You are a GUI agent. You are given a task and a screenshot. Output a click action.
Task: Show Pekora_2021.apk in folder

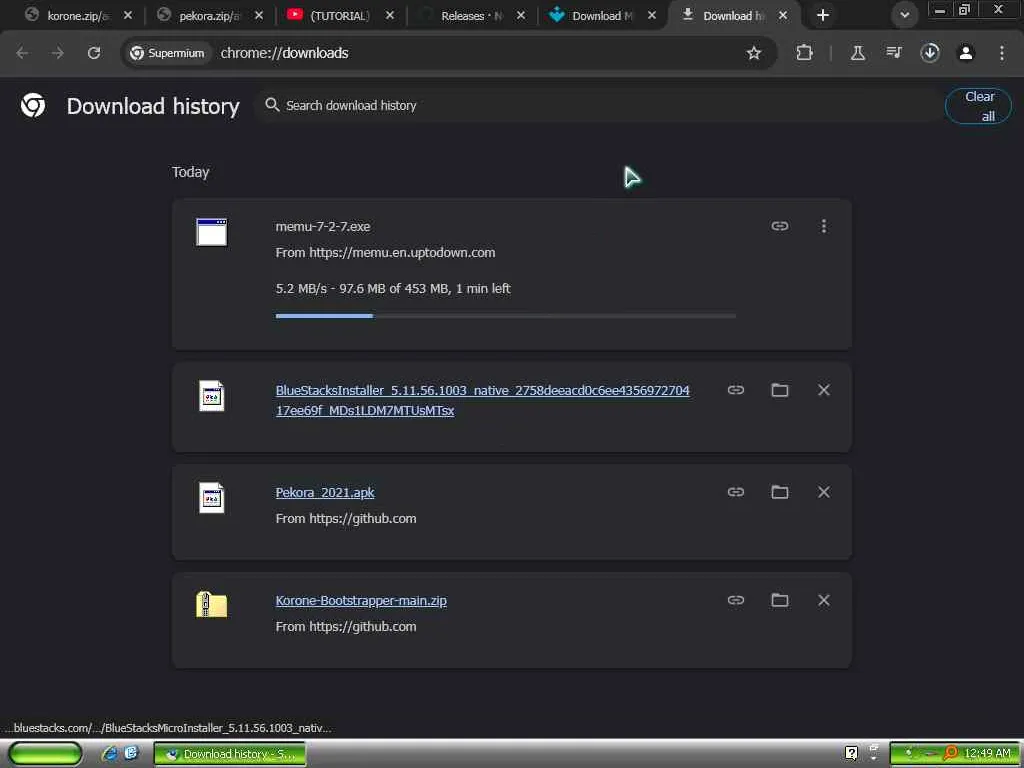(x=780, y=492)
